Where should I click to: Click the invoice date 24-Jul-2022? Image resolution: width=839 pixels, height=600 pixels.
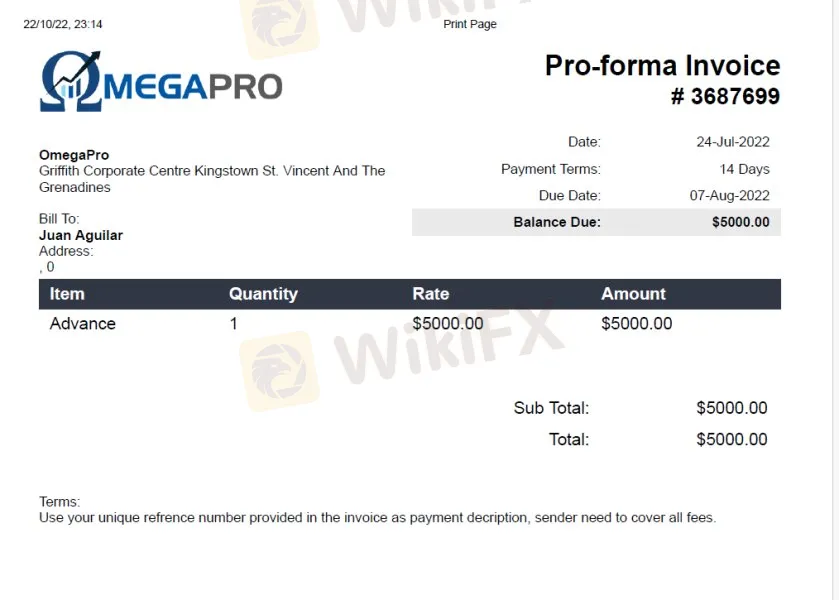(x=733, y=142)
